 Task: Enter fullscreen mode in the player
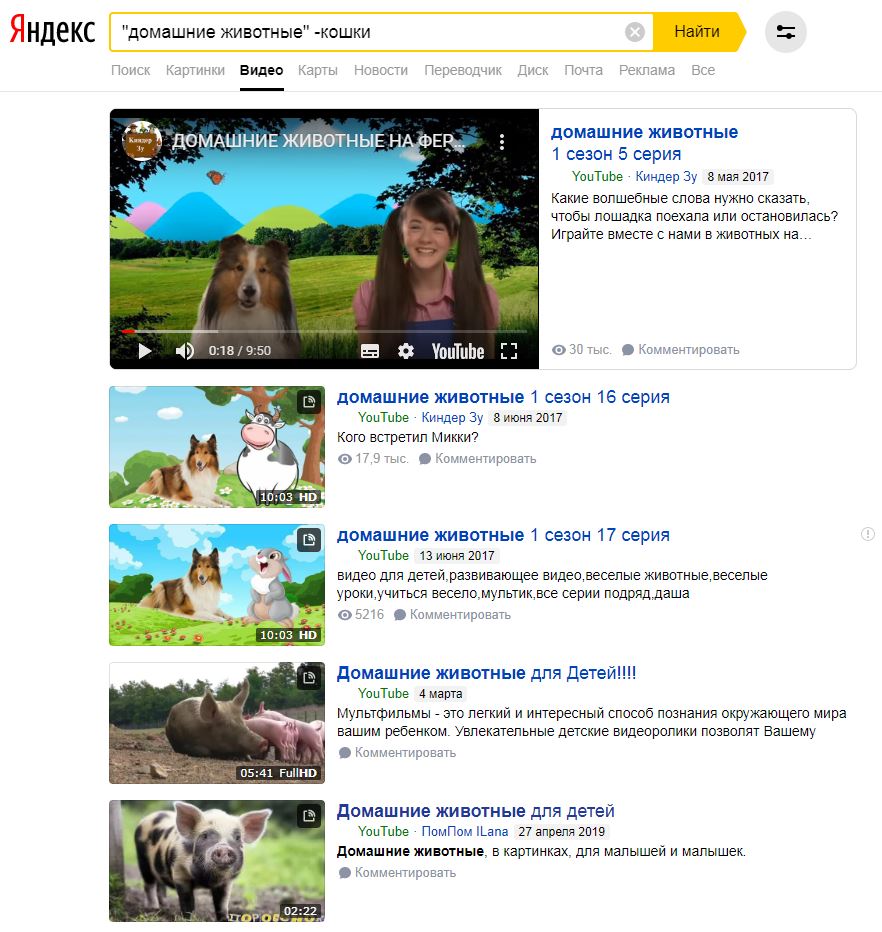[x=509, y=351]
